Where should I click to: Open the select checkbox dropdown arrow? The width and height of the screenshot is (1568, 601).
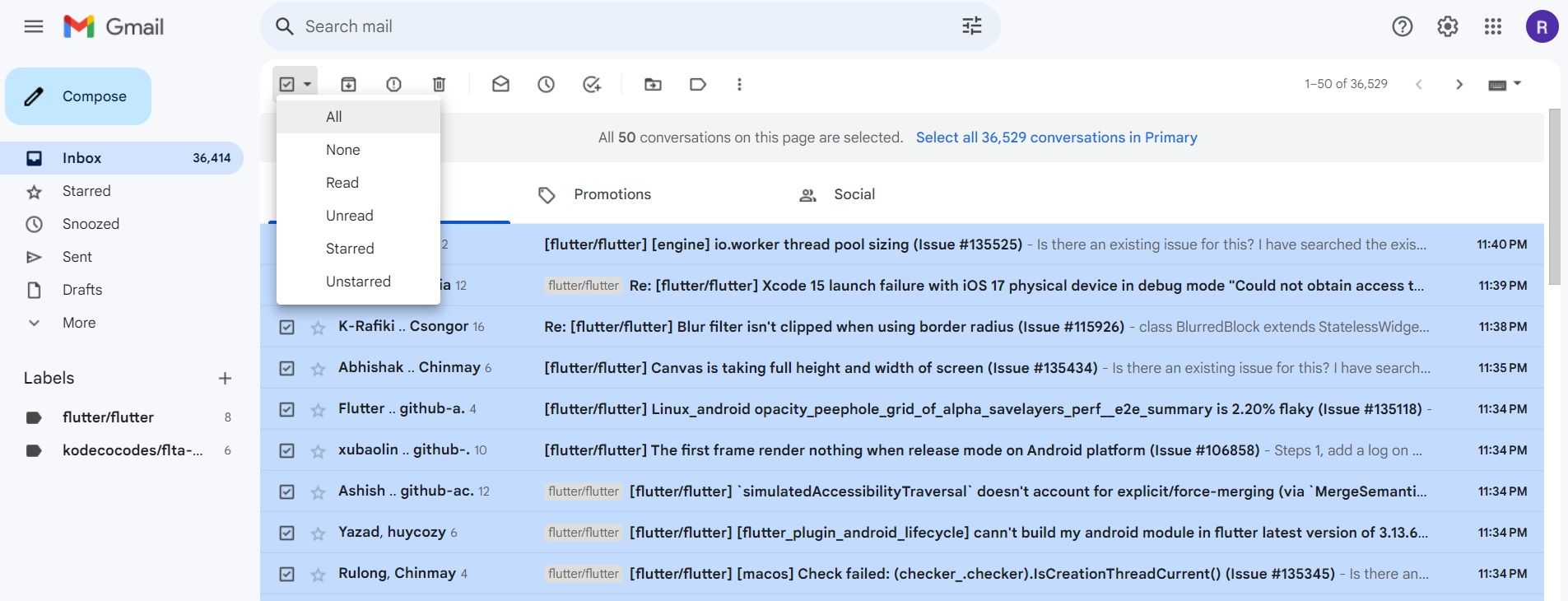pos(307,84)
